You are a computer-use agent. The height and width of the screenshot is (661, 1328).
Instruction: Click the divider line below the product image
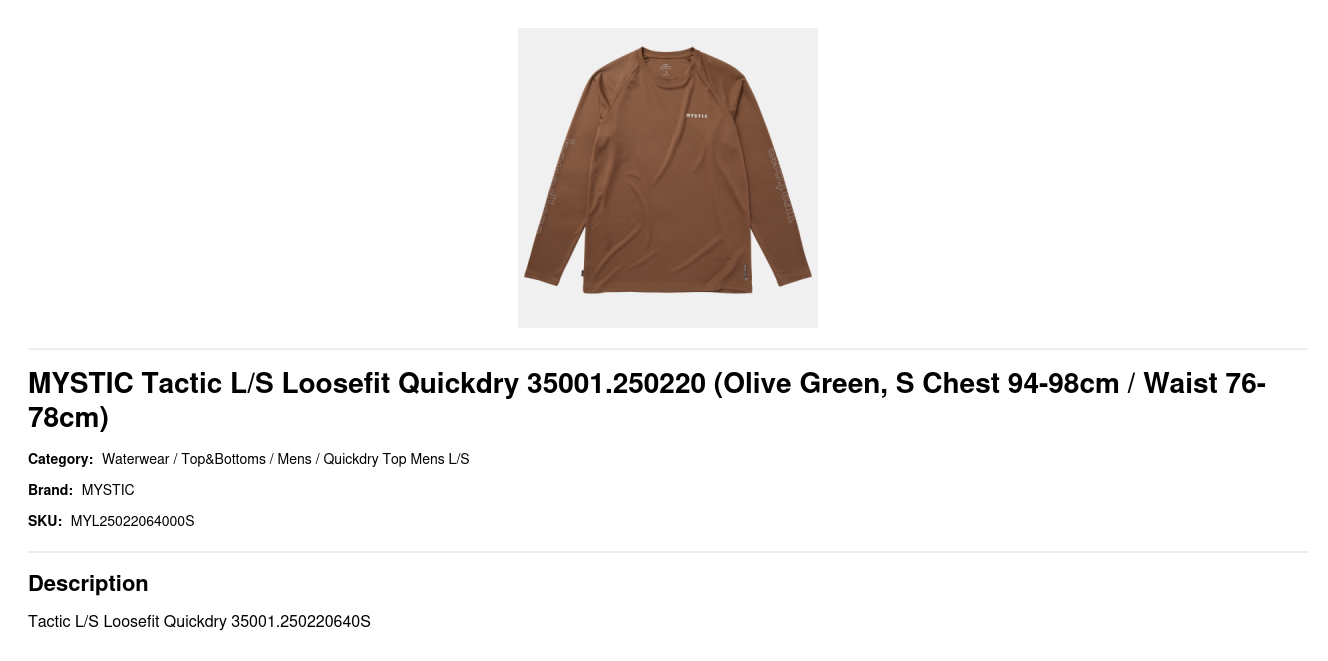pos(668,349)
